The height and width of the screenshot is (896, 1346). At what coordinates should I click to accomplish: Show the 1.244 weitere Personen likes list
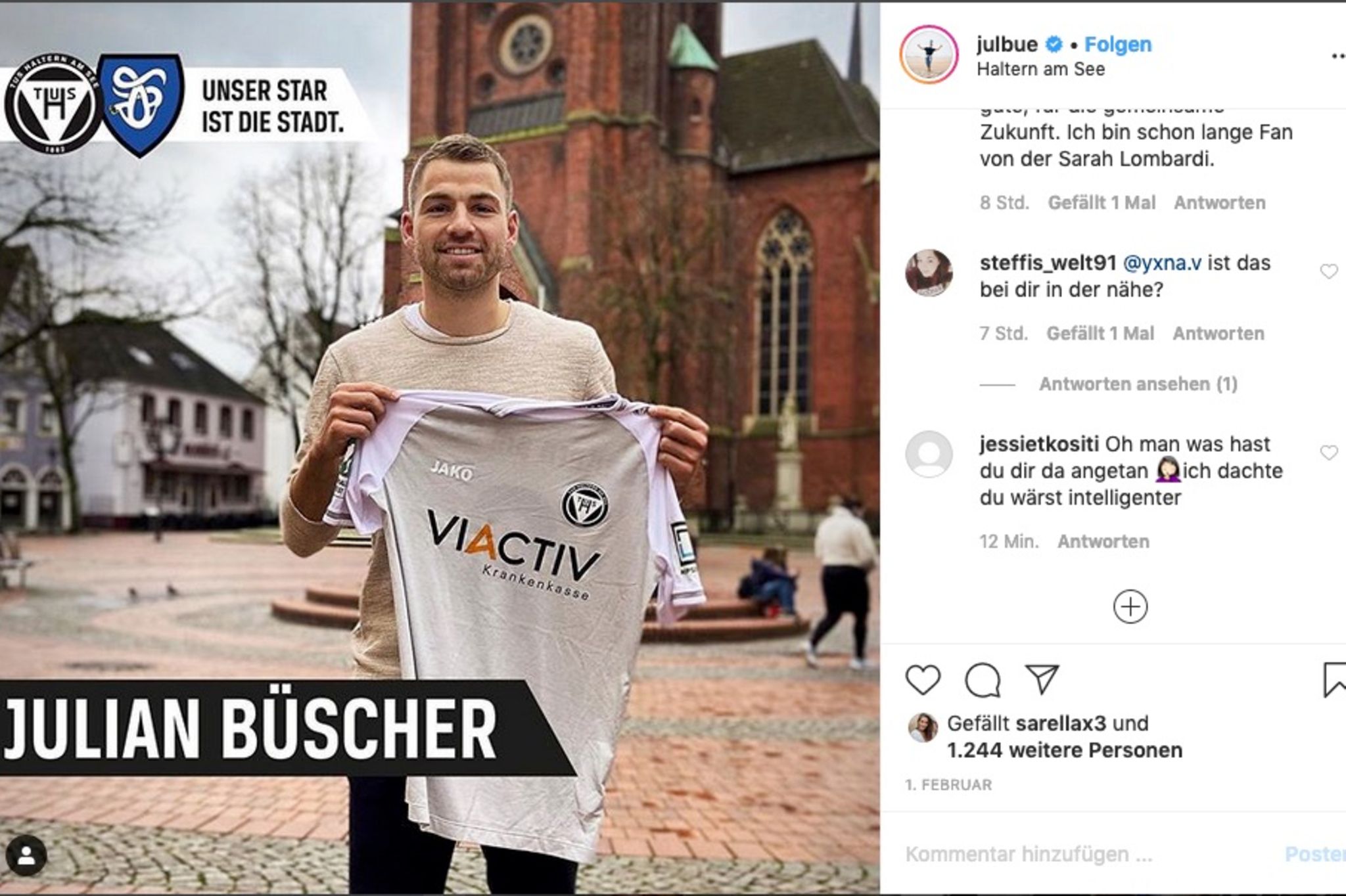(1065, 750)
